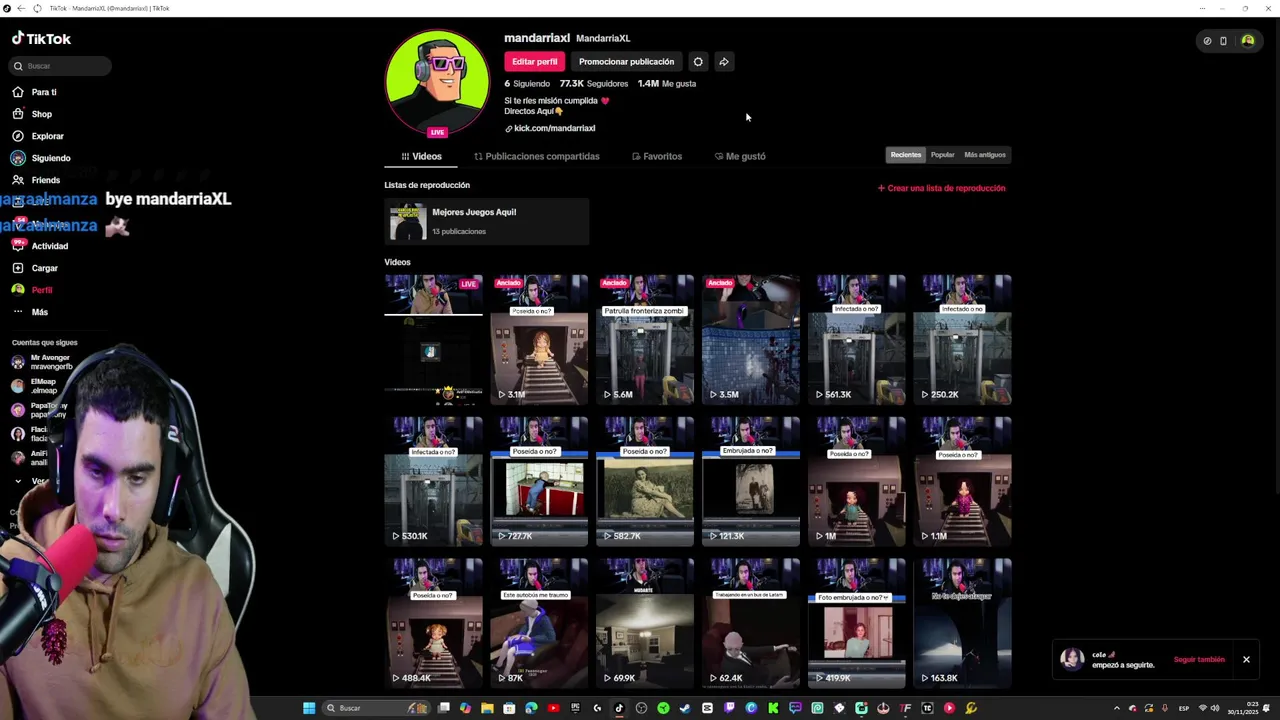Open profile settings gear icon

click(698, 62)
